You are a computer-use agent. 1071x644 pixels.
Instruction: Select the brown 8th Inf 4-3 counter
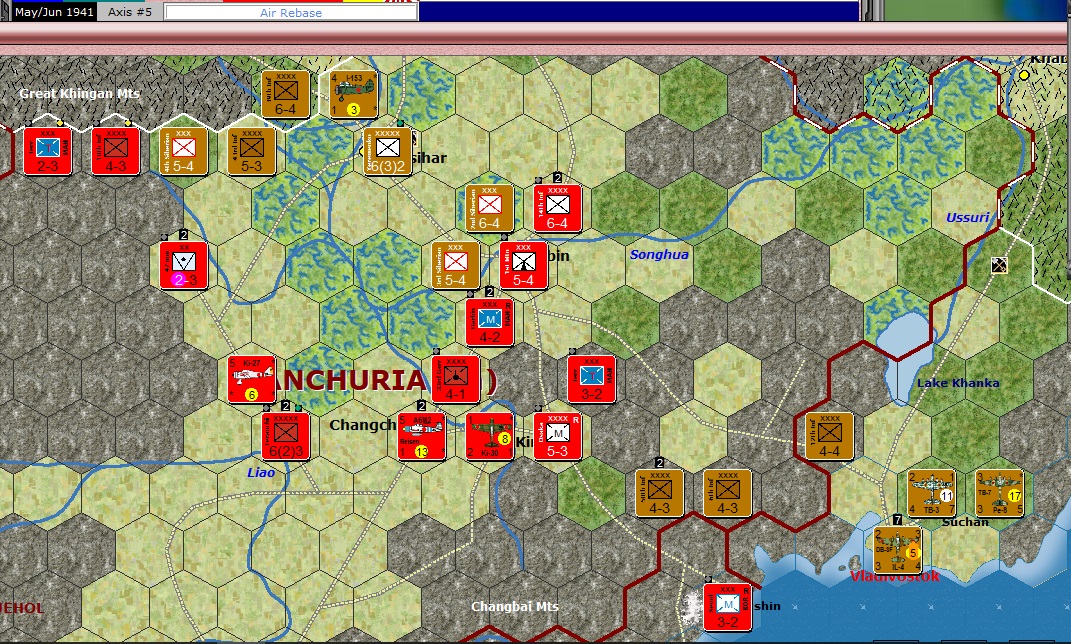click(727, 493)
